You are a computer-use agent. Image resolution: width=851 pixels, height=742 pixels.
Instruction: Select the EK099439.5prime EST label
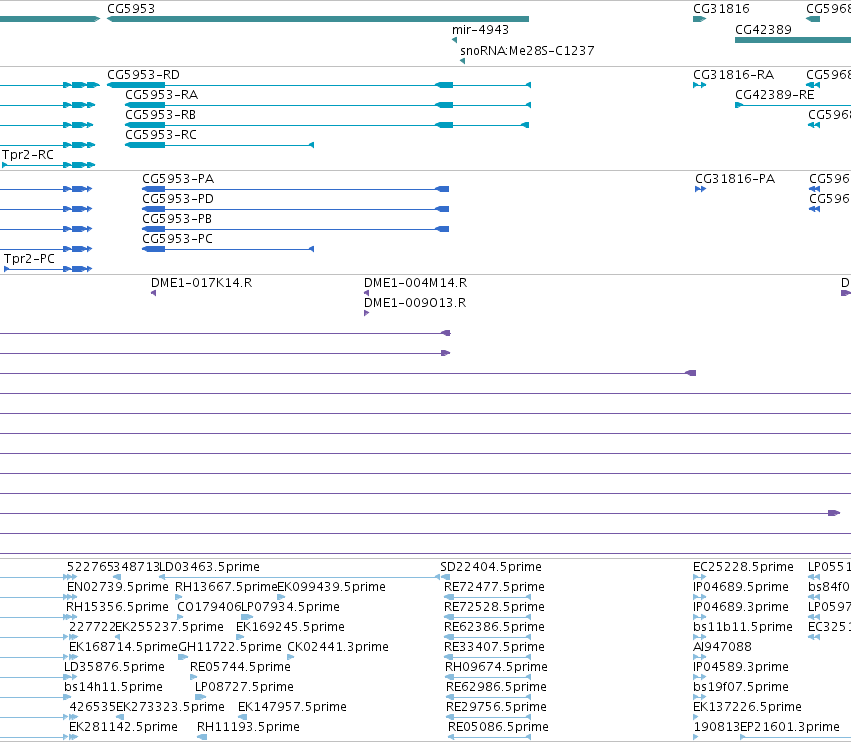tap(332, 587)
